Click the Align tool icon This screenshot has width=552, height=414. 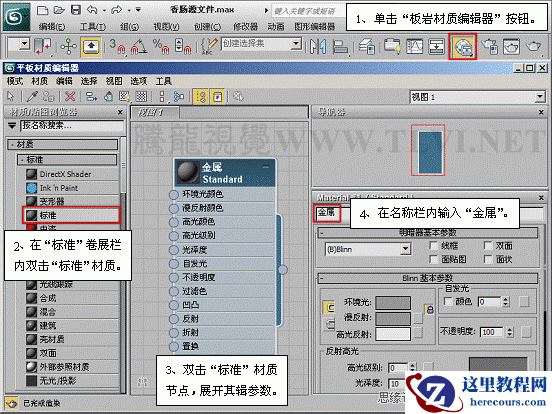340,46
